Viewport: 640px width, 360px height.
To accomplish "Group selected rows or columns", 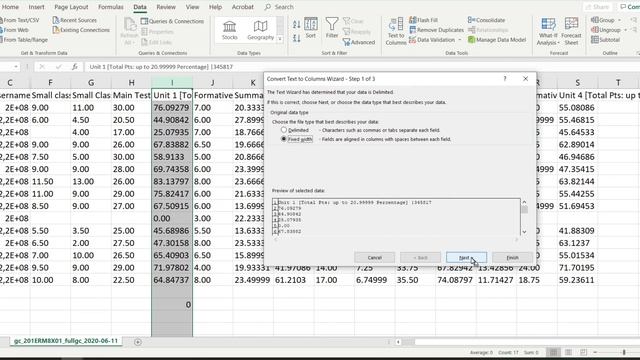I will coord(603,20).
